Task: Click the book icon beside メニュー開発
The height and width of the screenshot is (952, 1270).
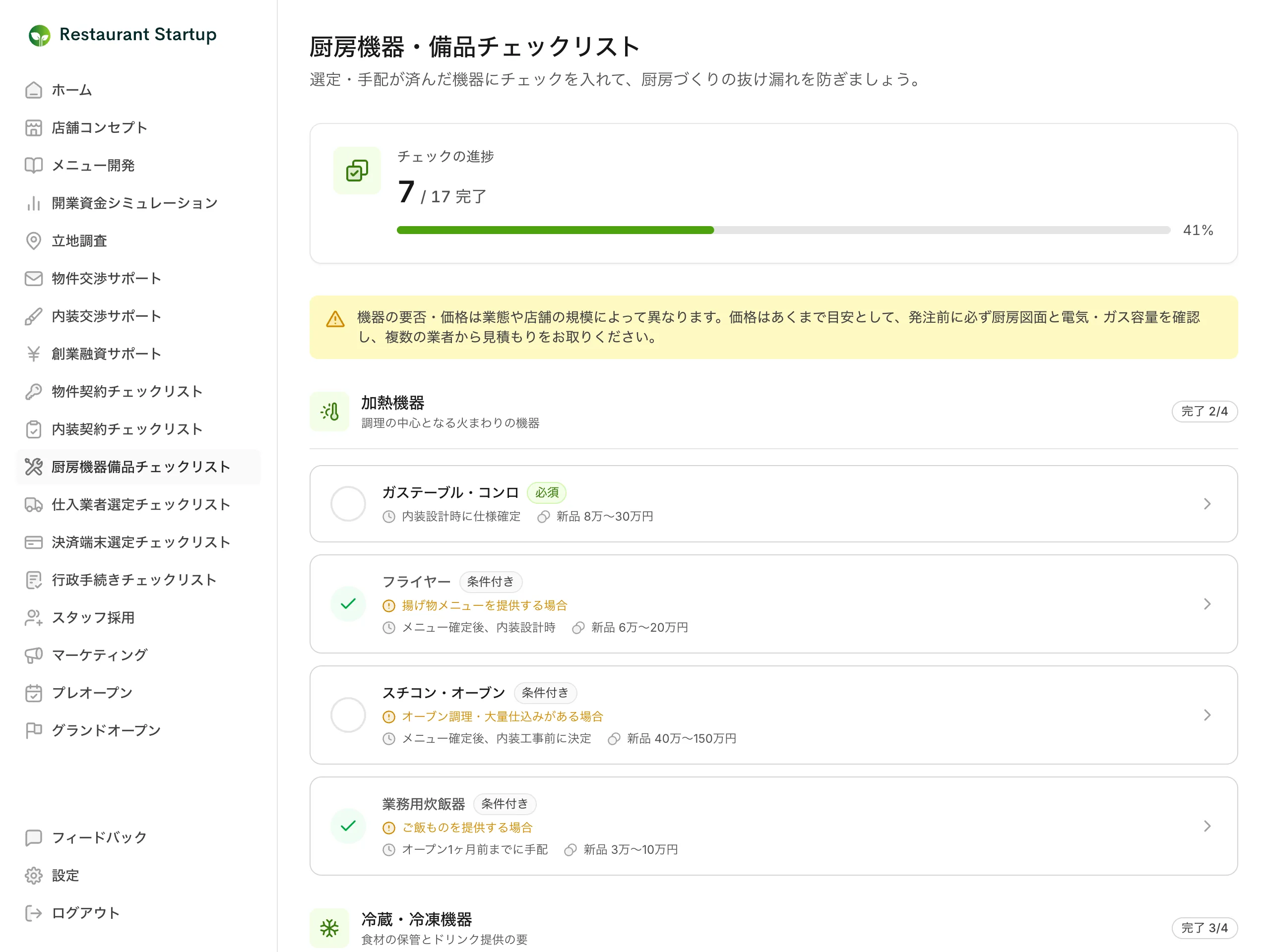Action: (34, 165)
